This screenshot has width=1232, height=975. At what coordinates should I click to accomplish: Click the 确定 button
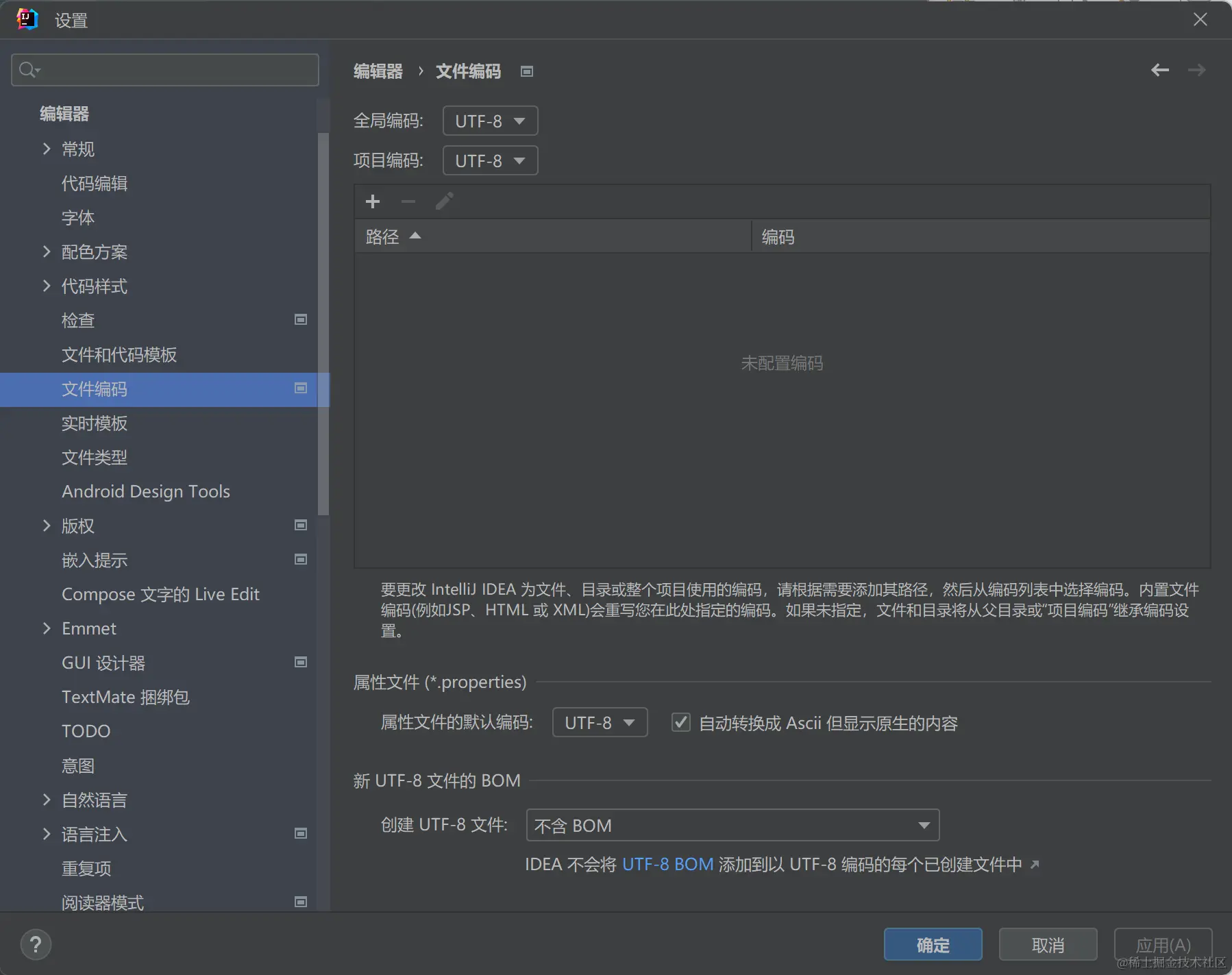tap(933, 945)
